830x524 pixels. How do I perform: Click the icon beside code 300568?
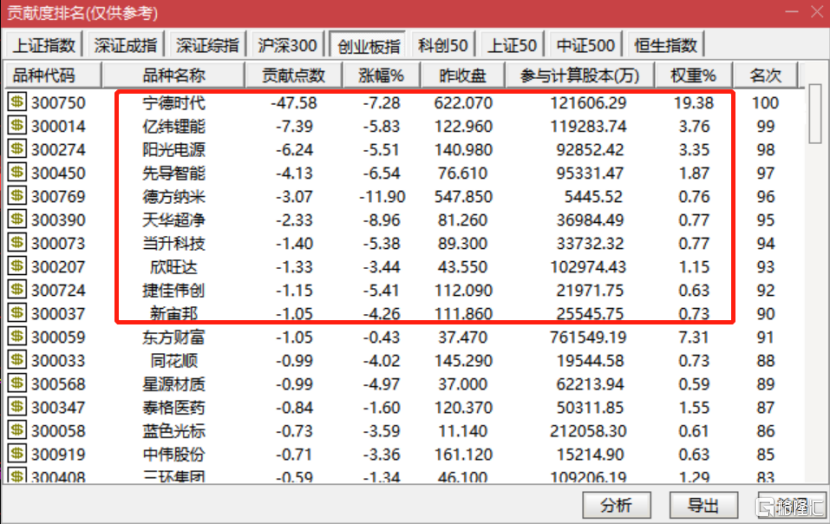click(17, 383)
